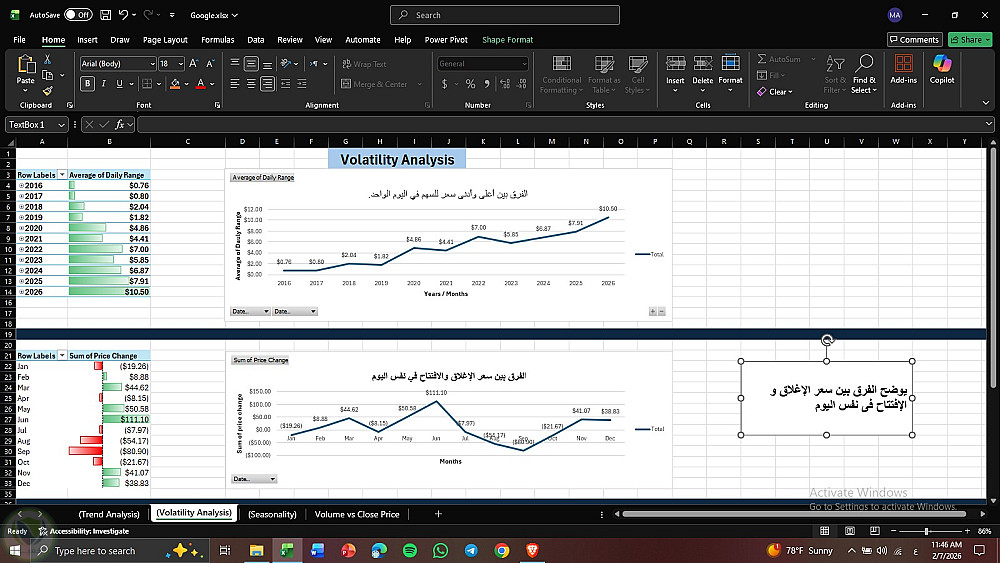The width and height of the screenshot is (1000, 563).
Task: Click the Paste icon in Clipboard group
Action: point(26,64)
